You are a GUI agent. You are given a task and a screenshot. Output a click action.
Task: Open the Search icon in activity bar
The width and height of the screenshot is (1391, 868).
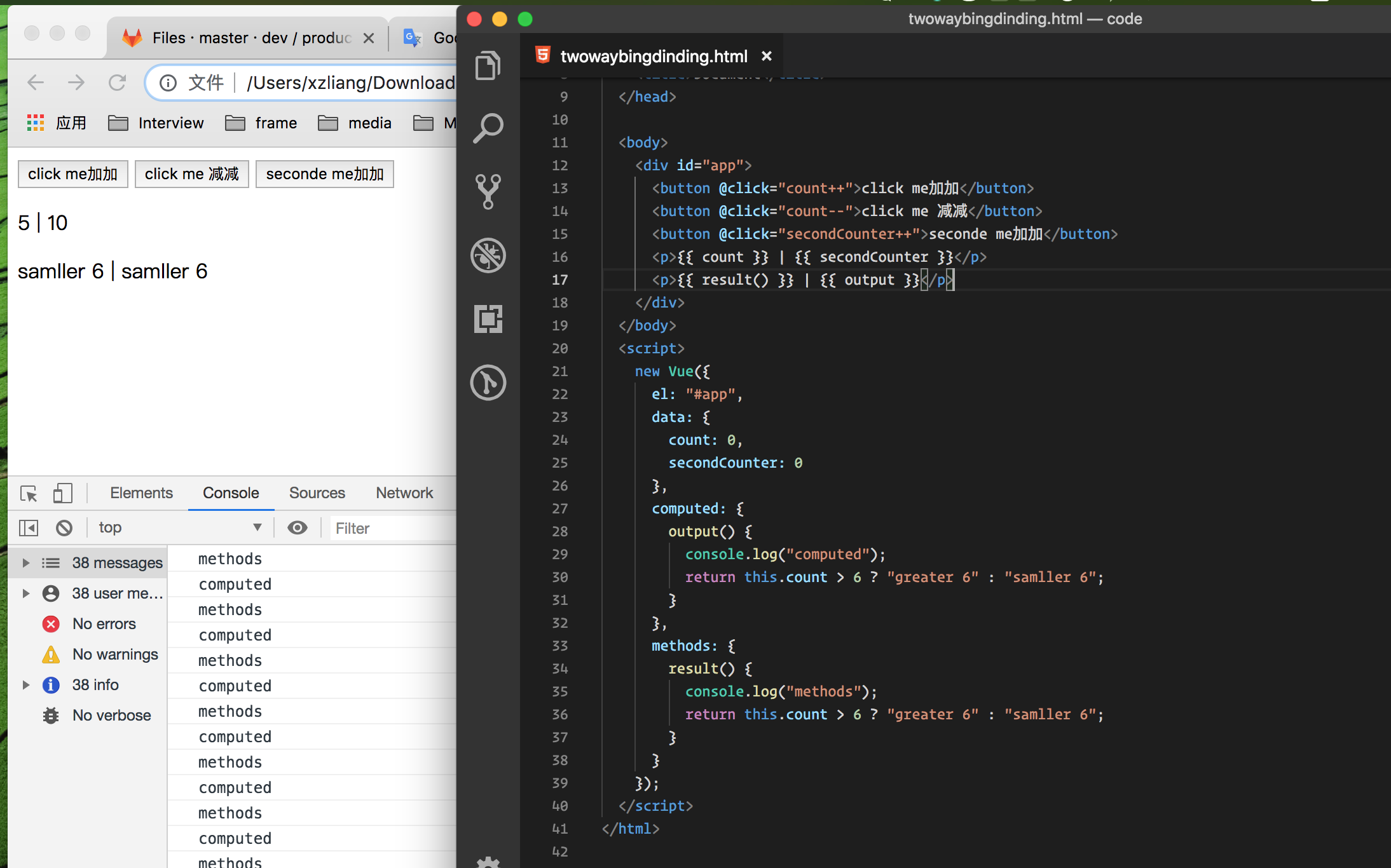pyautogui.click(x=488, y=128)
